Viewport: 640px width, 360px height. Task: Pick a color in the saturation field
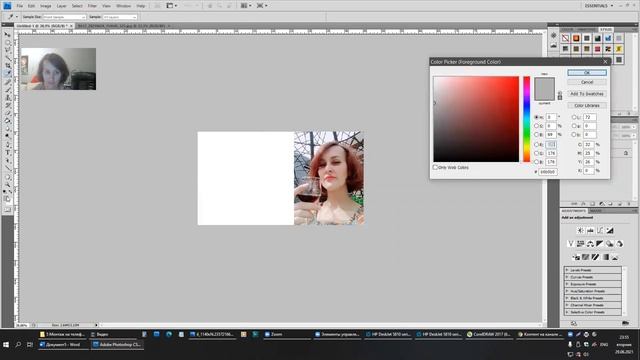point(476,119)
